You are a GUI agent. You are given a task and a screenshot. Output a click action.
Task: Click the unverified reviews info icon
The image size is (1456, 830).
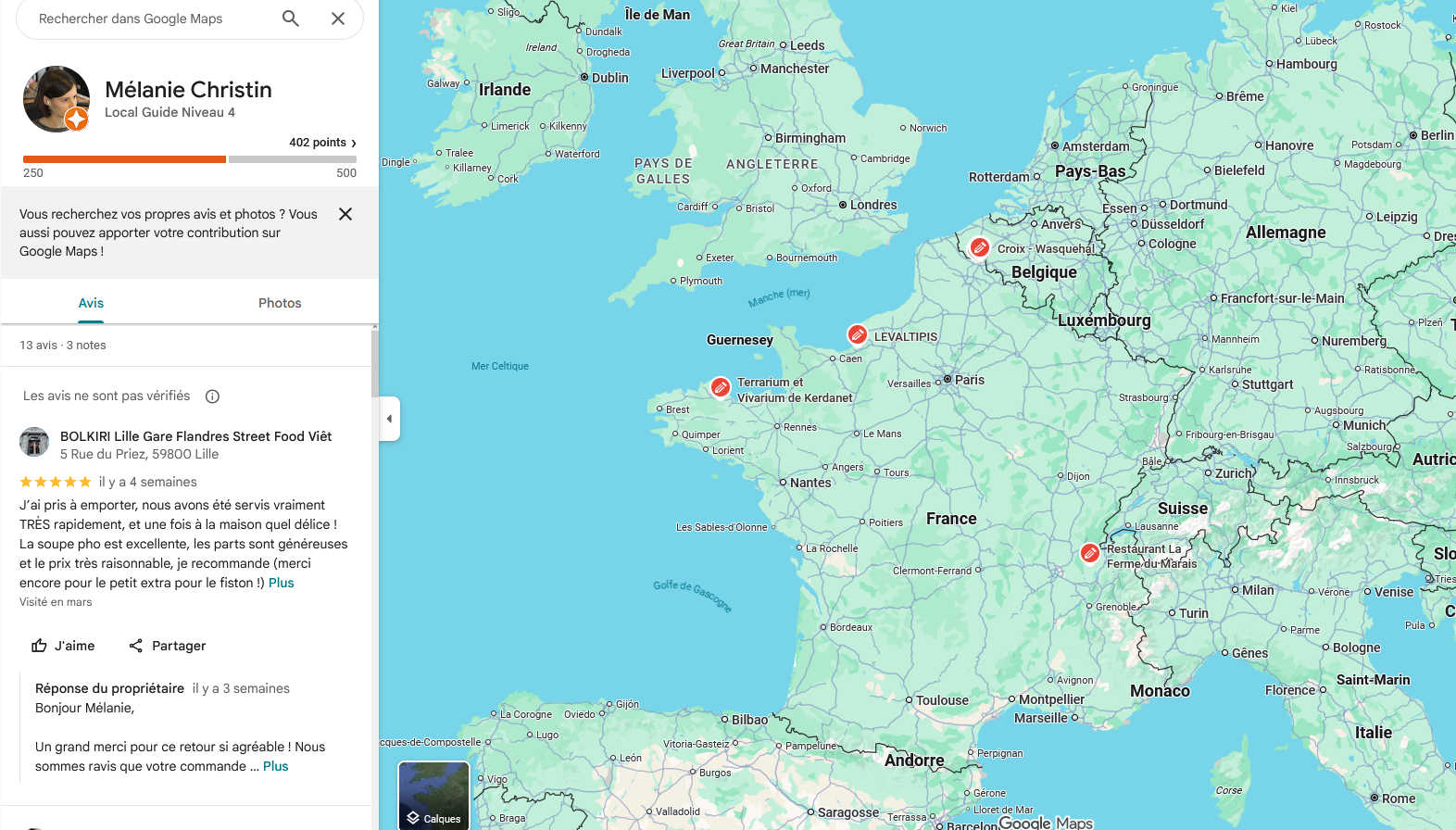212,396
